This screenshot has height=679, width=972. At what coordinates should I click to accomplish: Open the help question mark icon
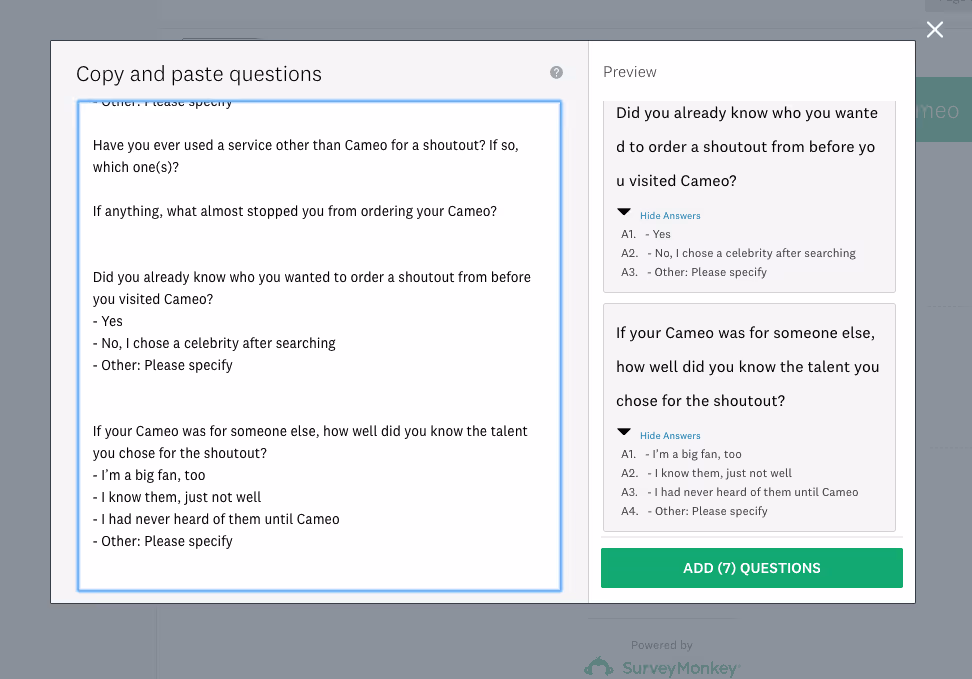556,73
